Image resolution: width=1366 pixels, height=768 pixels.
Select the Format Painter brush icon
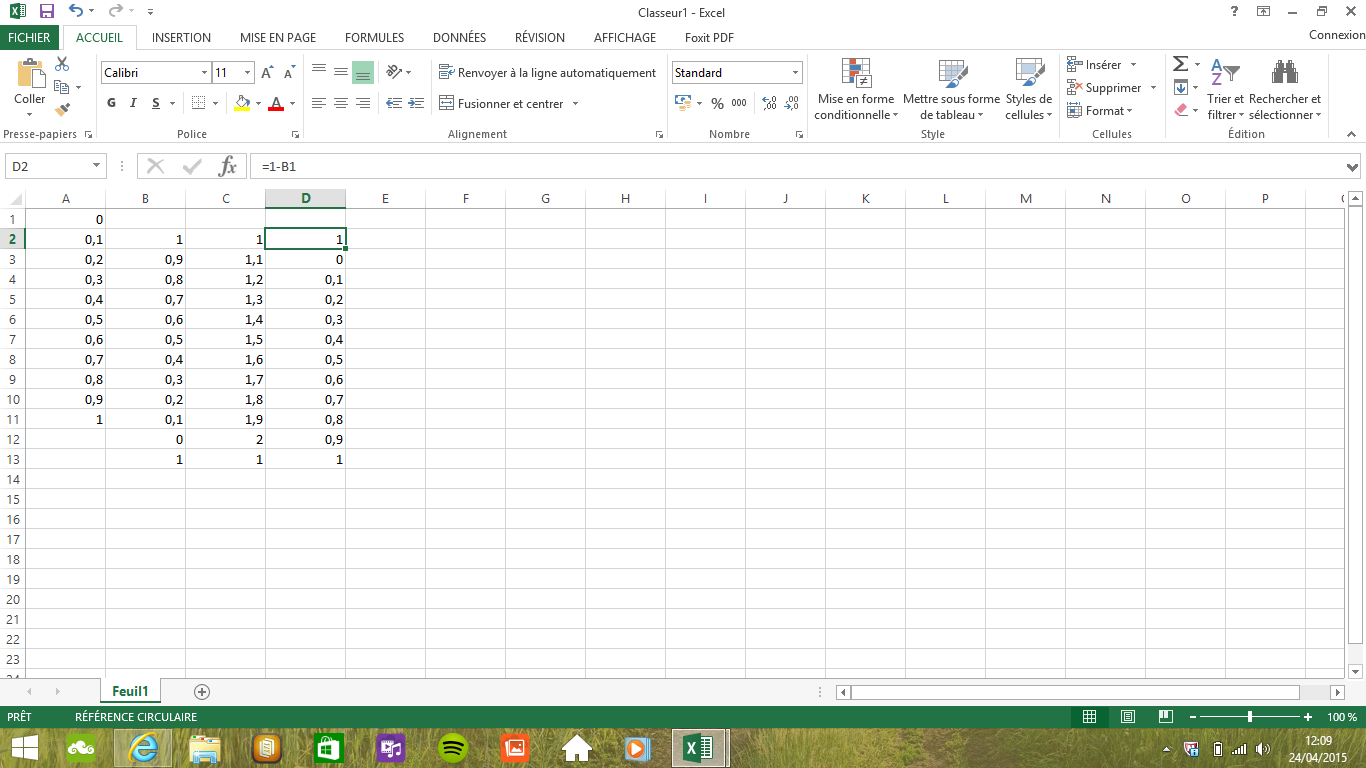click(62, 110)
